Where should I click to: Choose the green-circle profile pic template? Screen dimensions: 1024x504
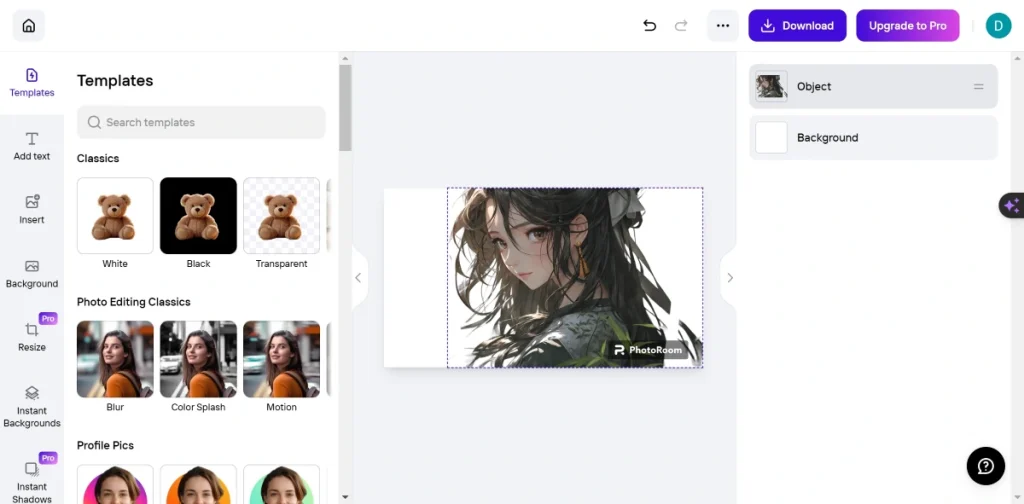[x=281, y=484]
